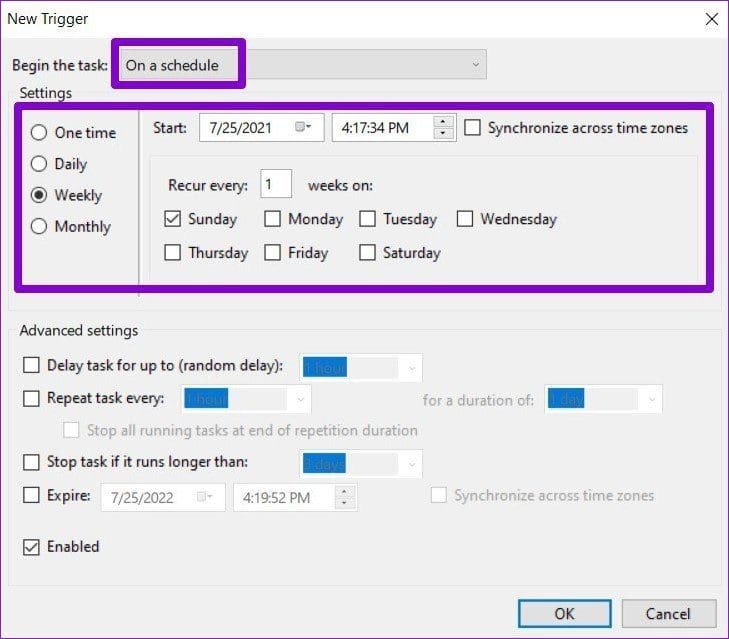The image size is (729, 639).
Task: Uncheck the Sunday checkbox
Action: [x=172, y=219]
